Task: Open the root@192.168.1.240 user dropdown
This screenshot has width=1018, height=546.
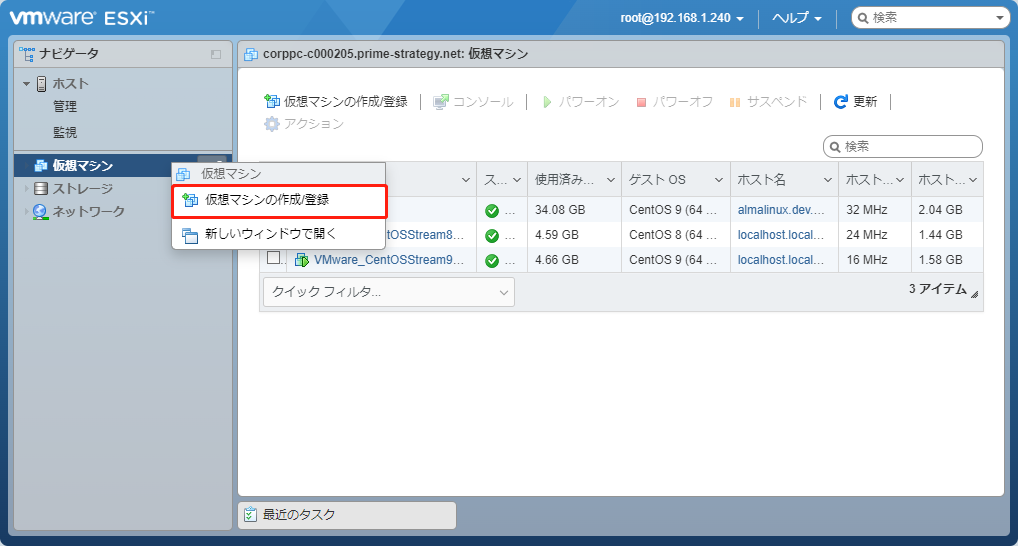Action: (682, 18)
